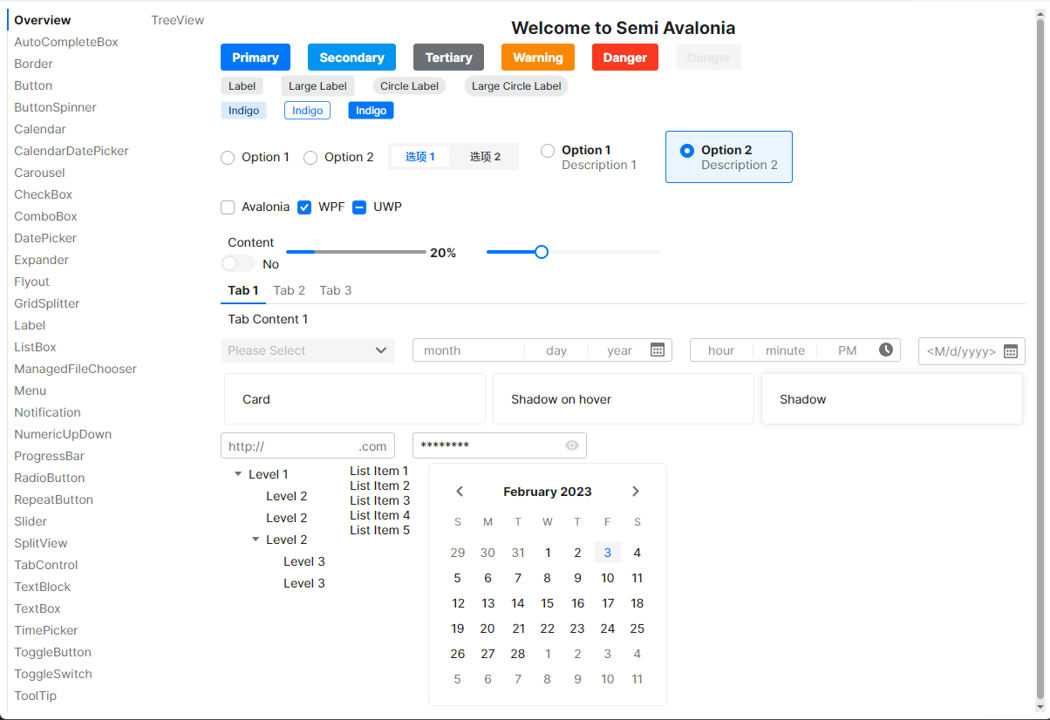Screen dimensions: 1050x720
Task: Toggle the Content switch
Action: [x=237, y=264]
